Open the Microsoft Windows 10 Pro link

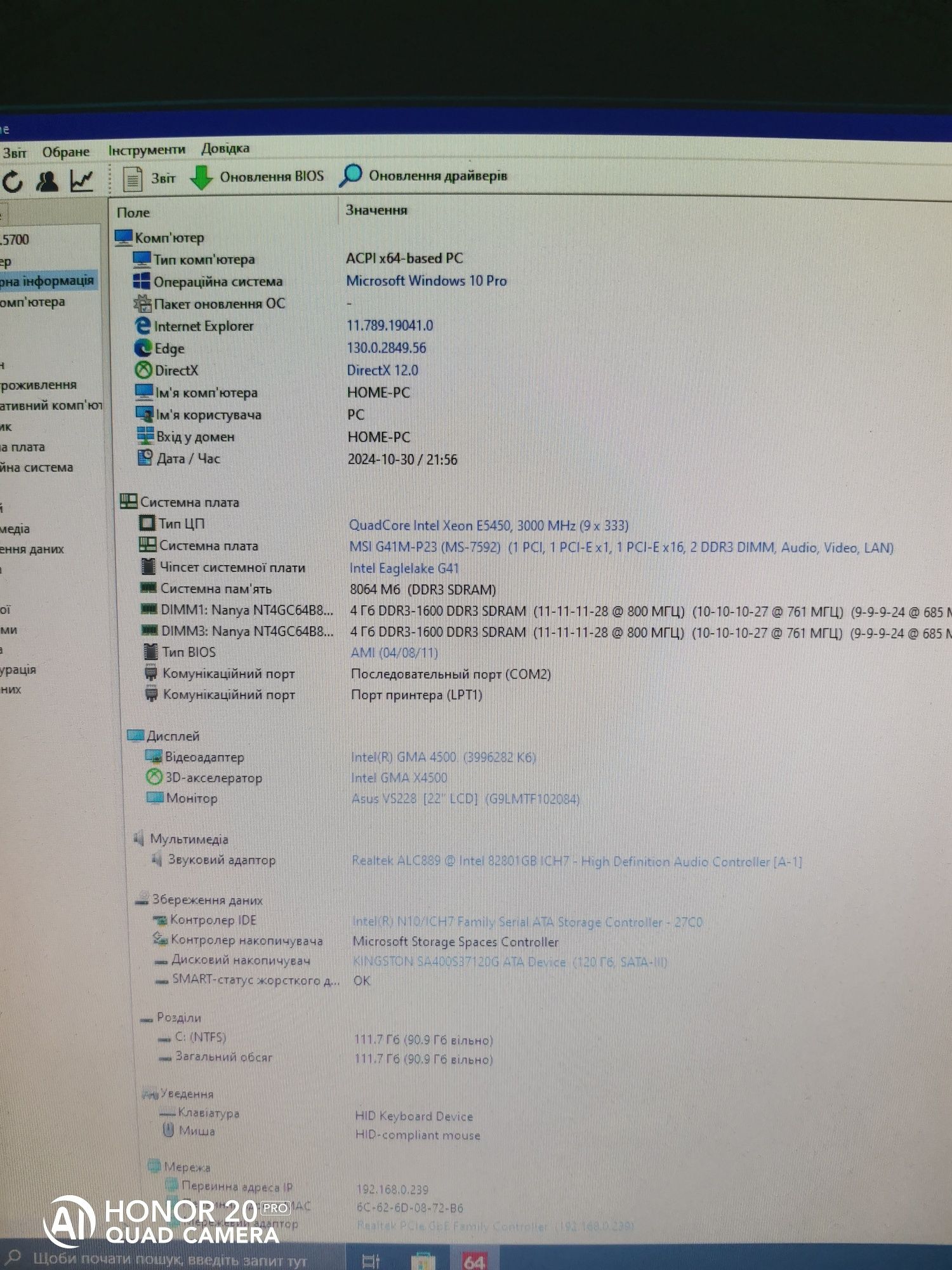[426, 281]
